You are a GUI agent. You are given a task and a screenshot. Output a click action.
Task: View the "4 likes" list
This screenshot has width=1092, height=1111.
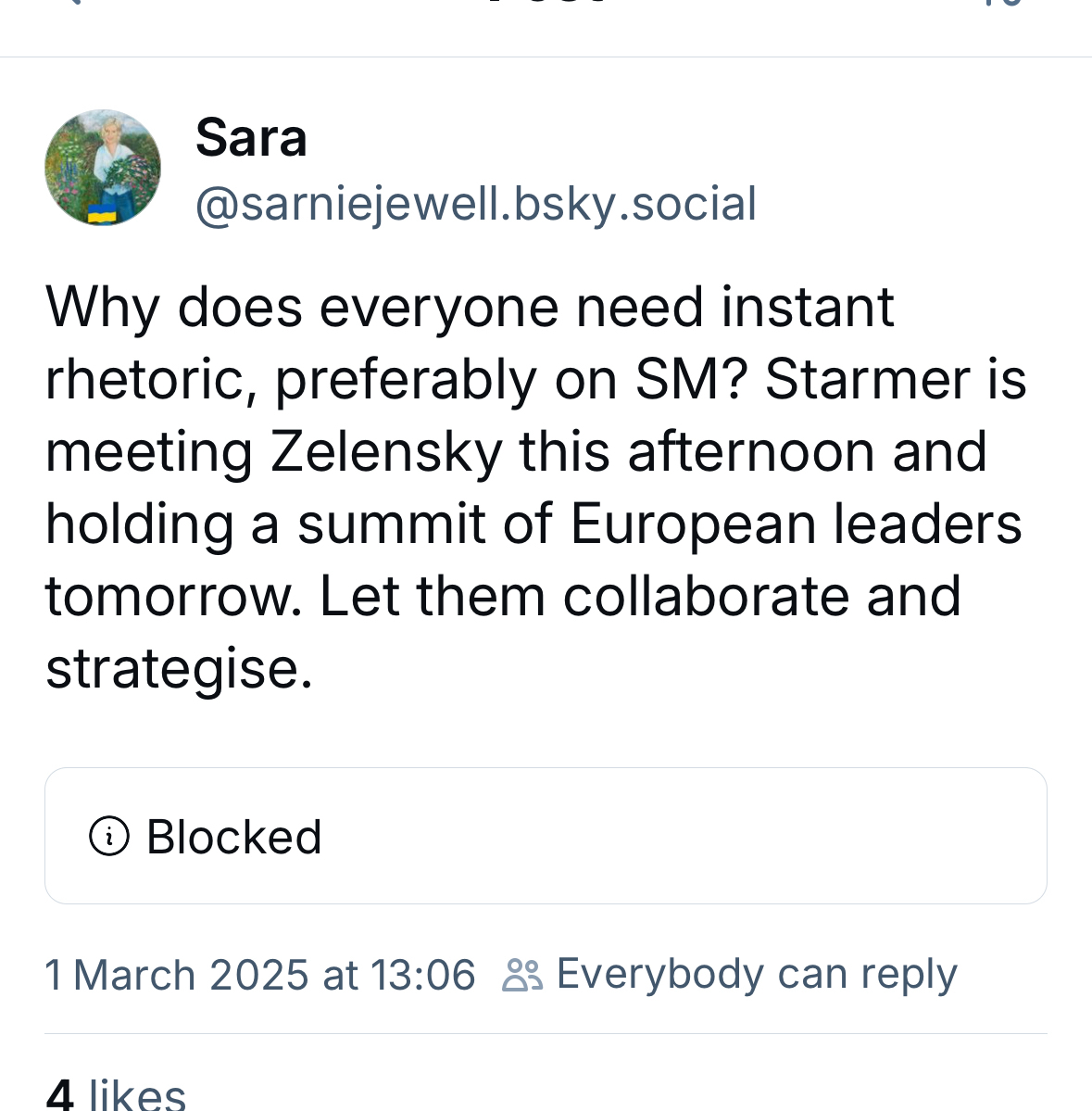pos(116,1095)
